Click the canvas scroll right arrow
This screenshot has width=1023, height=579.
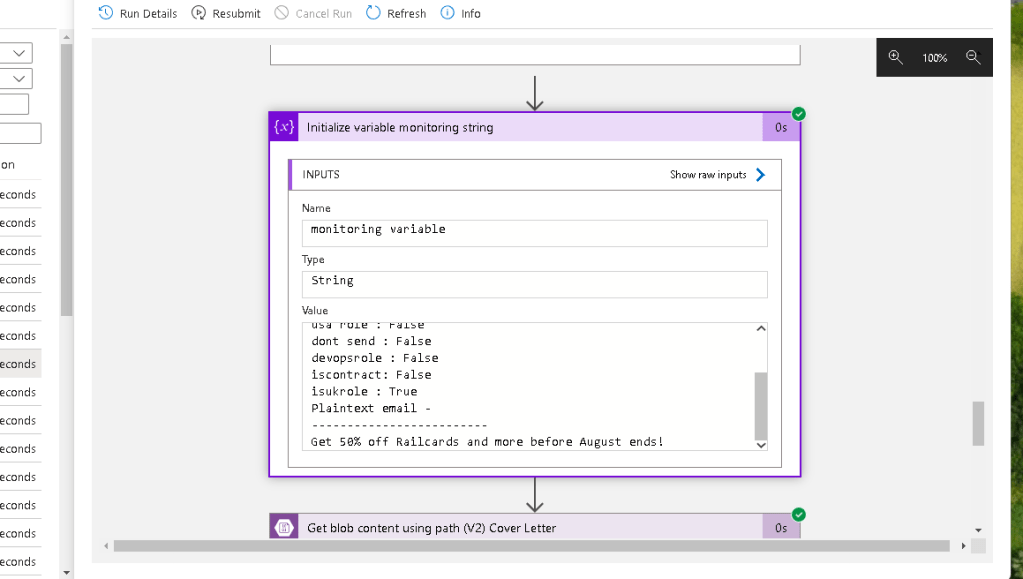pos(963,546)
